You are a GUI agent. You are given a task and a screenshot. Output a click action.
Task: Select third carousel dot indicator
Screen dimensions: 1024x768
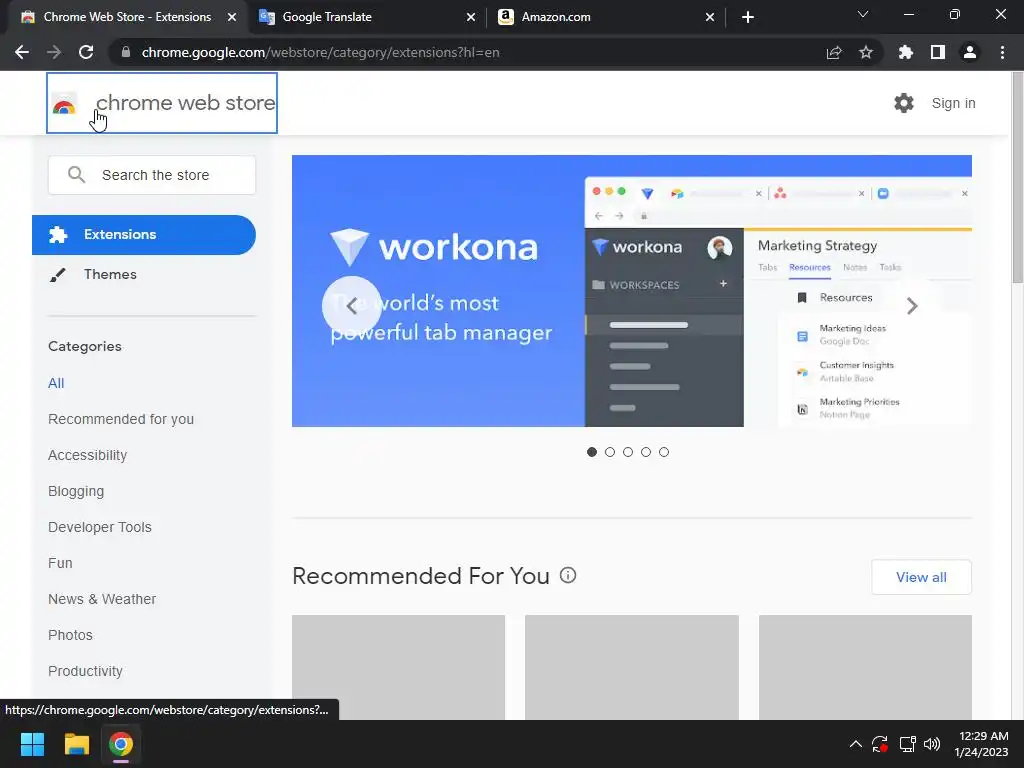628,452
